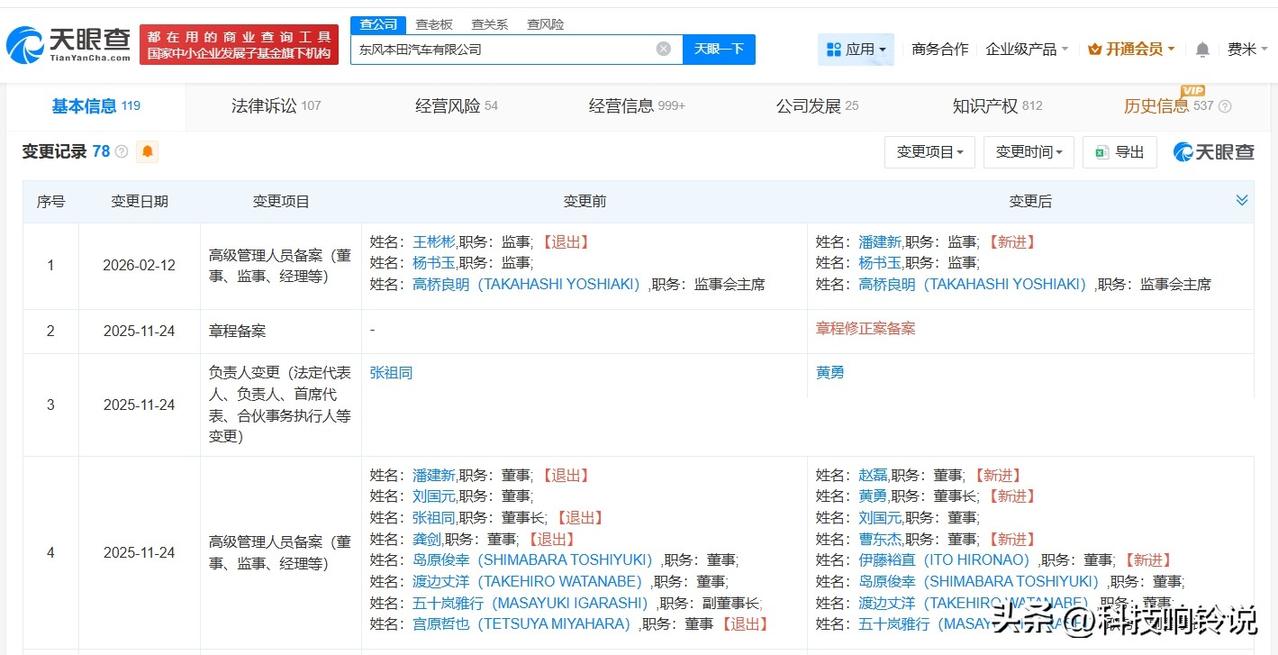Open the 开通会员 dropdown

click(x=1131, y=49)
